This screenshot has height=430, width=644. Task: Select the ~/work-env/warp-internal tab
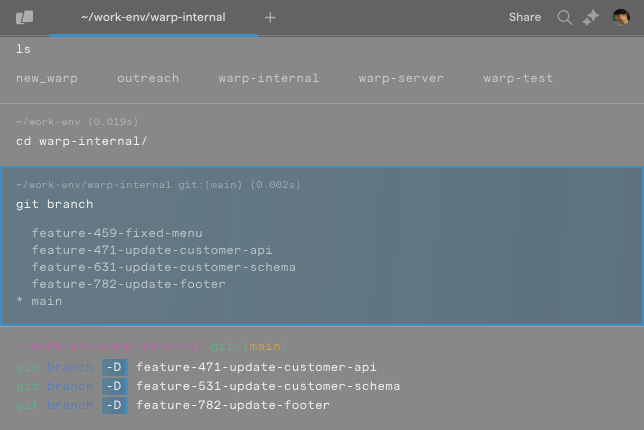coord(154,18)
